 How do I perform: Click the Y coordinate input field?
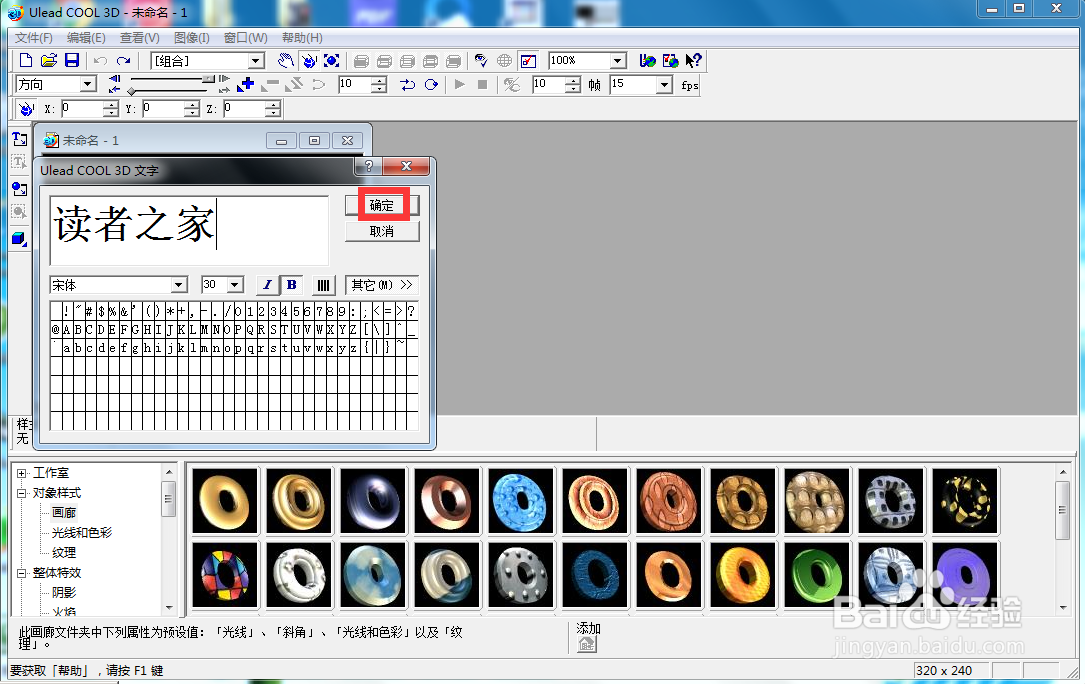coord(163,109)
